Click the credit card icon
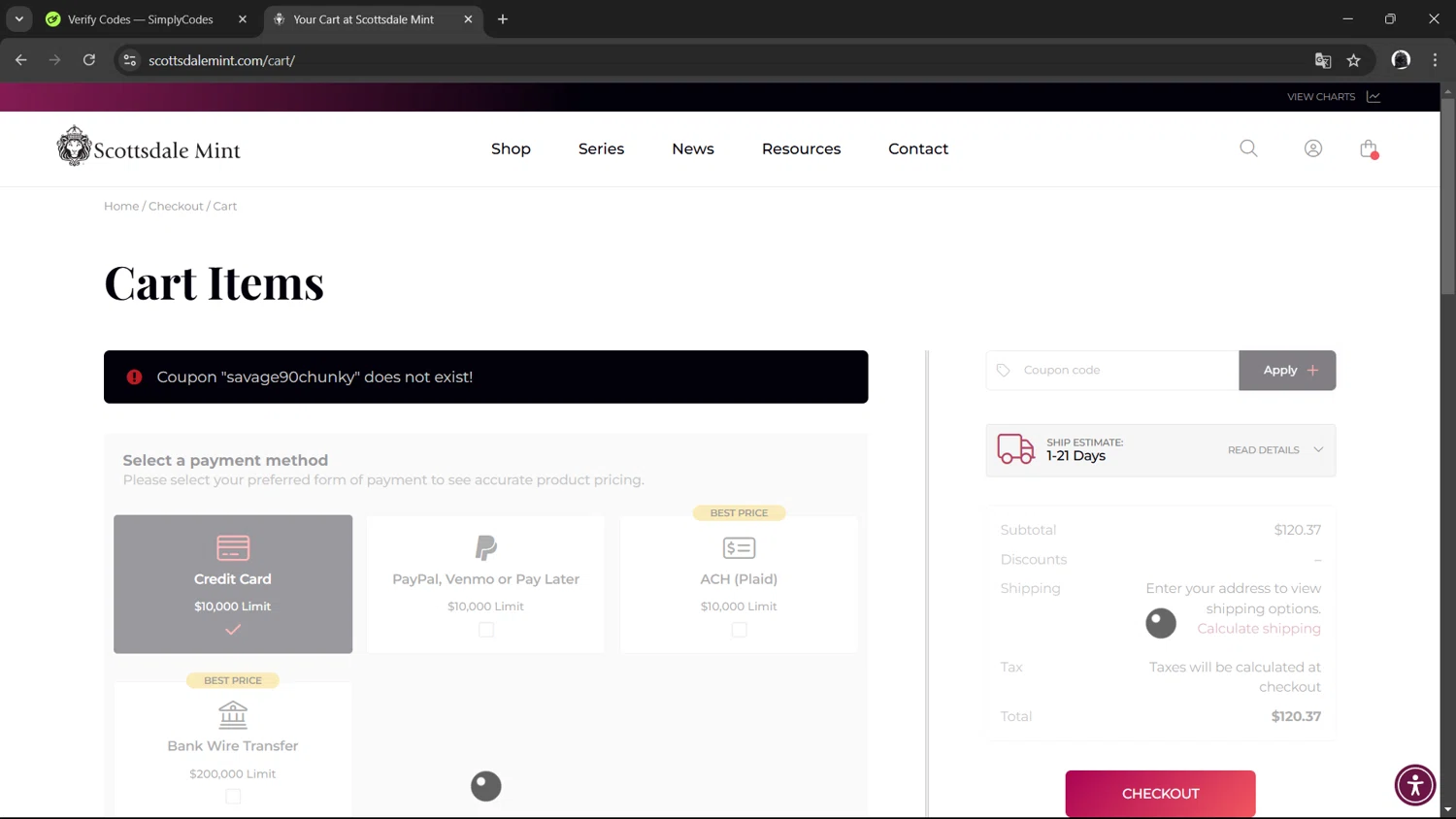 (x=233, y=547)
